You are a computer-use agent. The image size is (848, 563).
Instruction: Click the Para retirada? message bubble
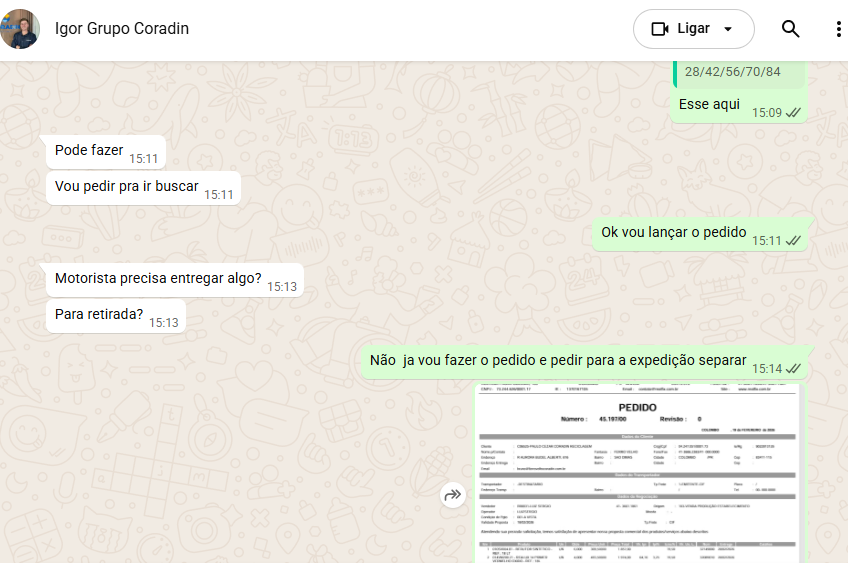[116, 316]
